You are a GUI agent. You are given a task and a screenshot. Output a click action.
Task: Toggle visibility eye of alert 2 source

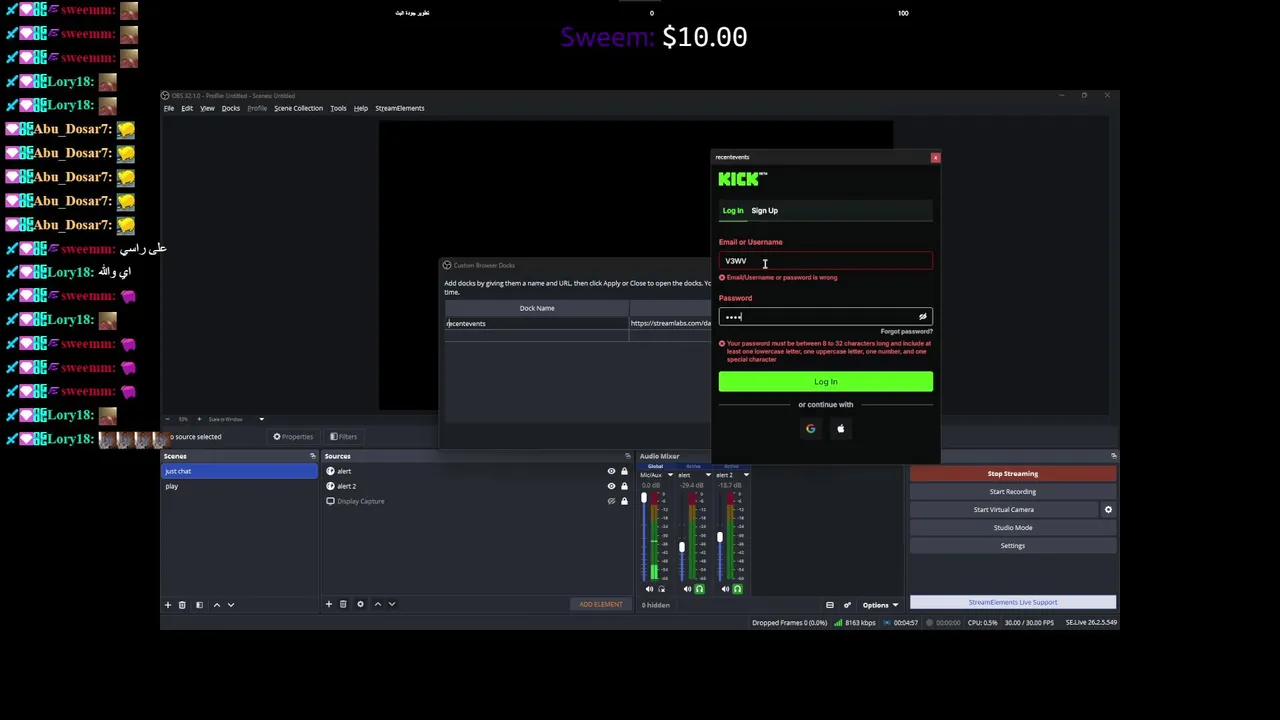[611, 486]
